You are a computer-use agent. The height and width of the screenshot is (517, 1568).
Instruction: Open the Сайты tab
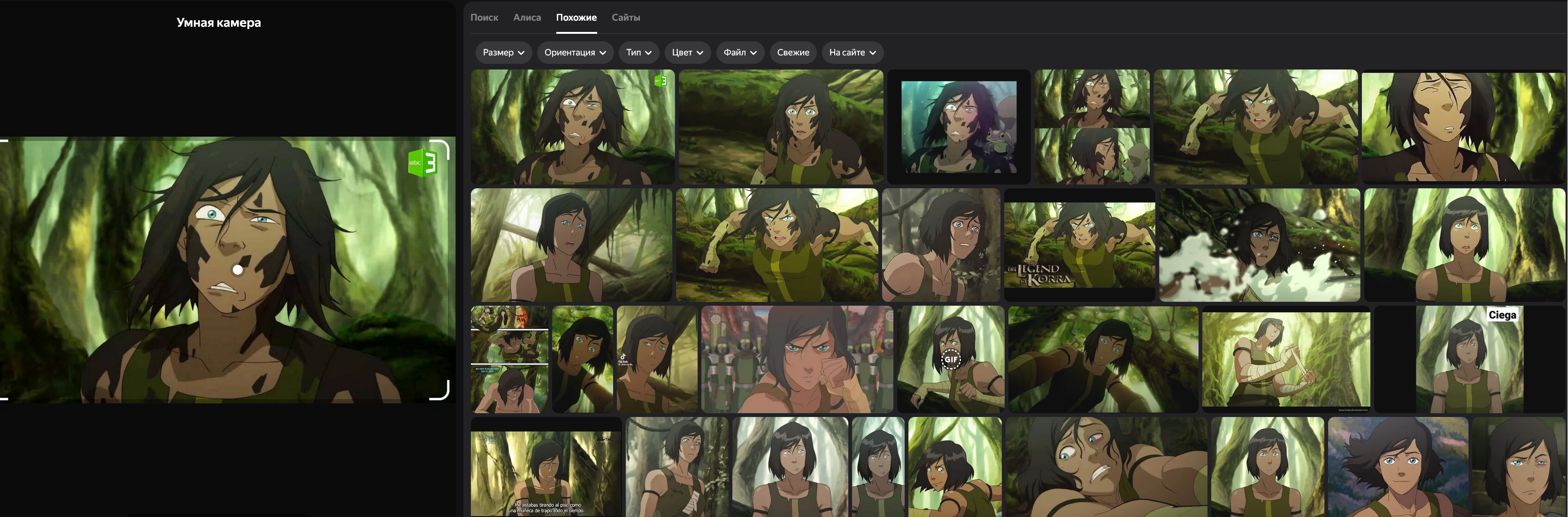[625, 18]
